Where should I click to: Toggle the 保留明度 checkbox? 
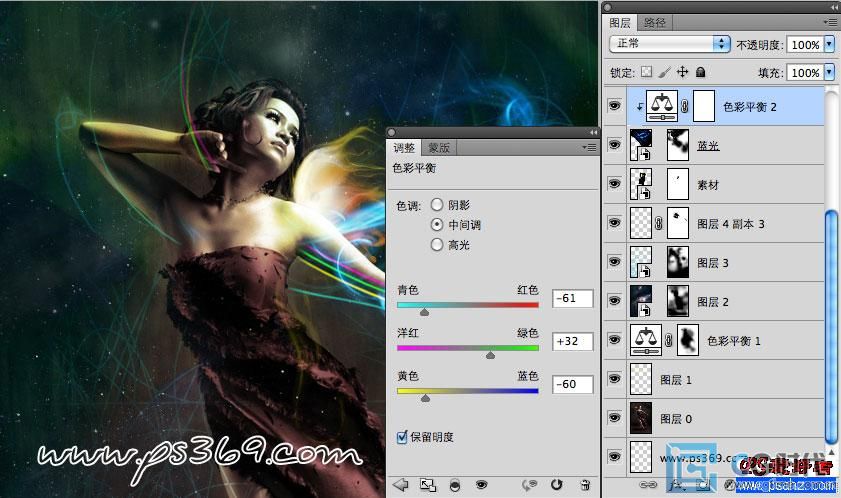coord(402,437)
